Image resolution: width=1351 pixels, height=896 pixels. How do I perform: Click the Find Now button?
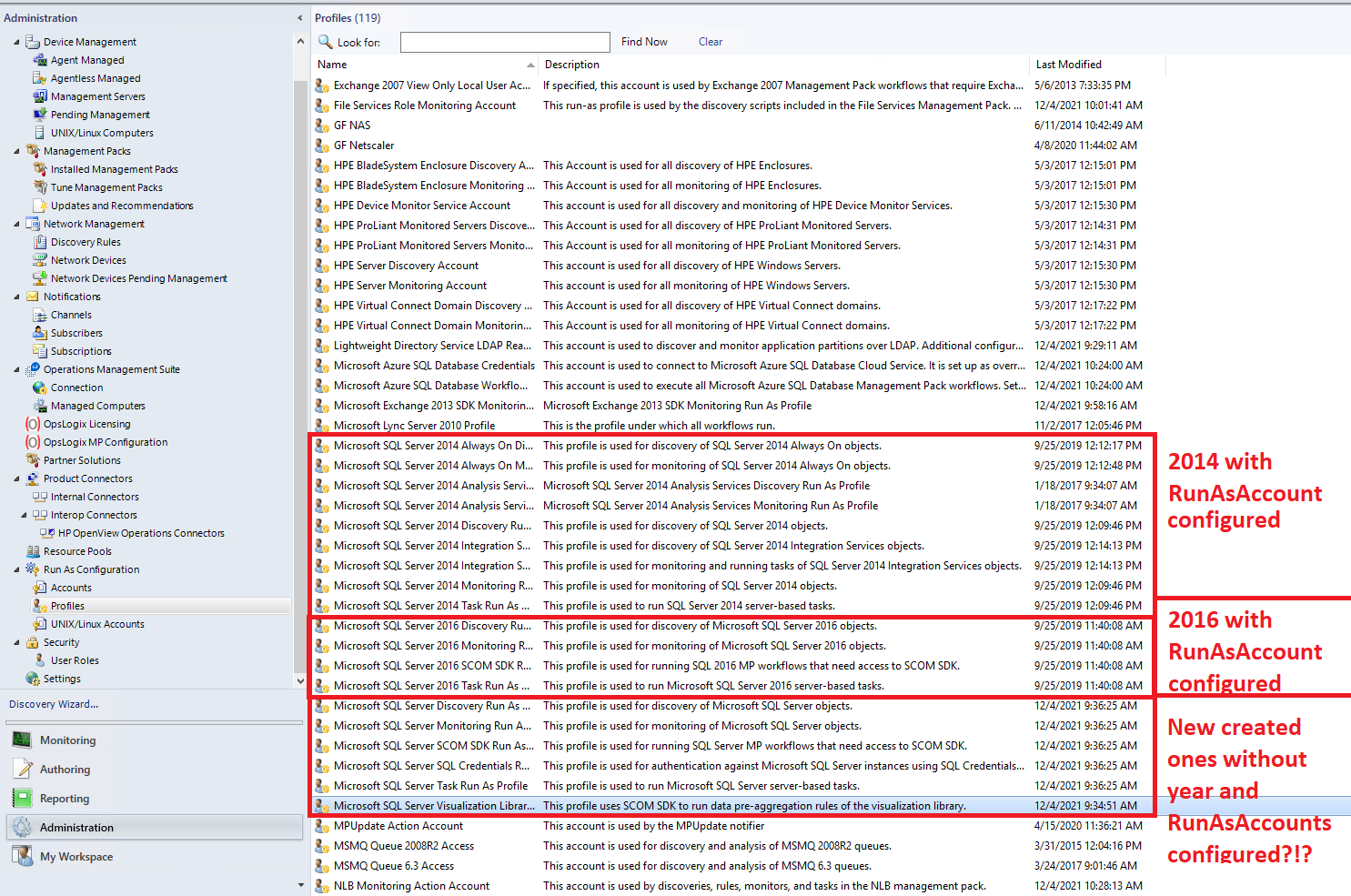tap(644, 41)
